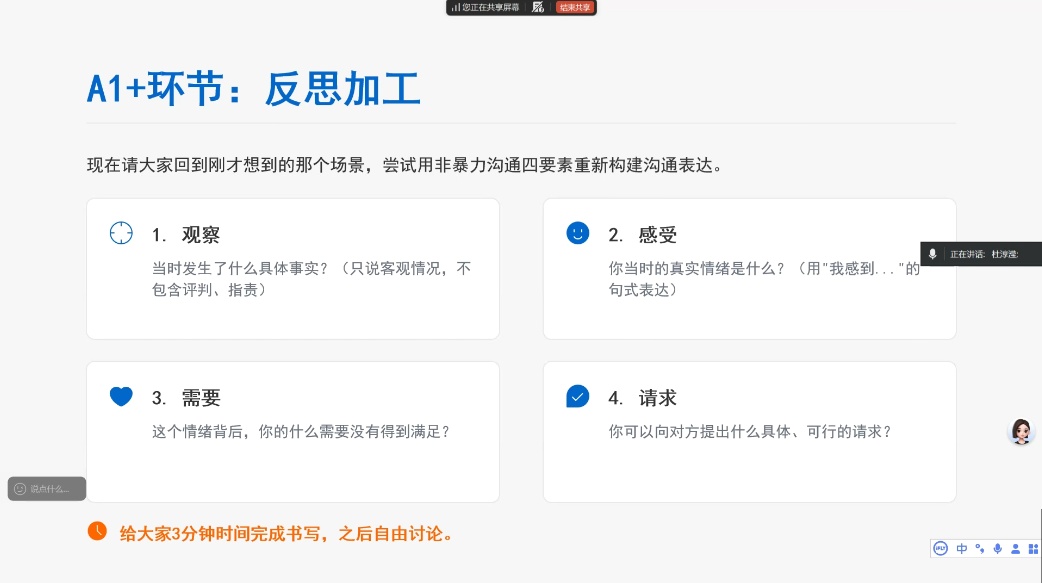Click the microphone icon in speaking indicator

933,254
